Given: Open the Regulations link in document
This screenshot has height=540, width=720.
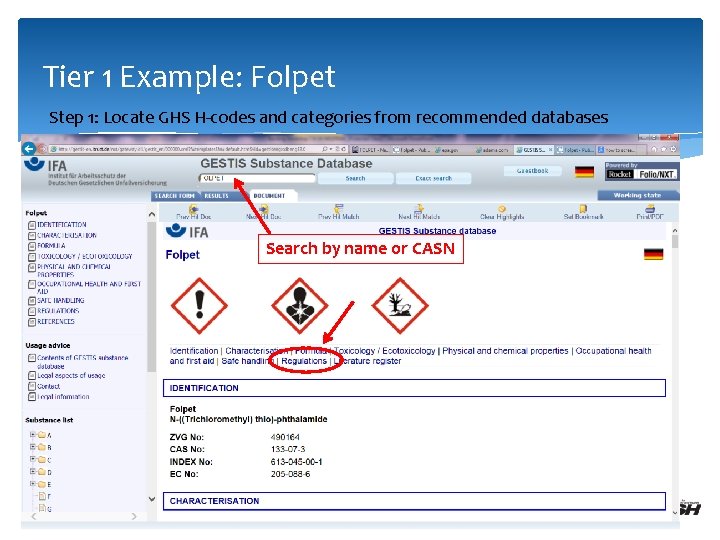Looking at the screenshot, I should click(x=304, y=361).
